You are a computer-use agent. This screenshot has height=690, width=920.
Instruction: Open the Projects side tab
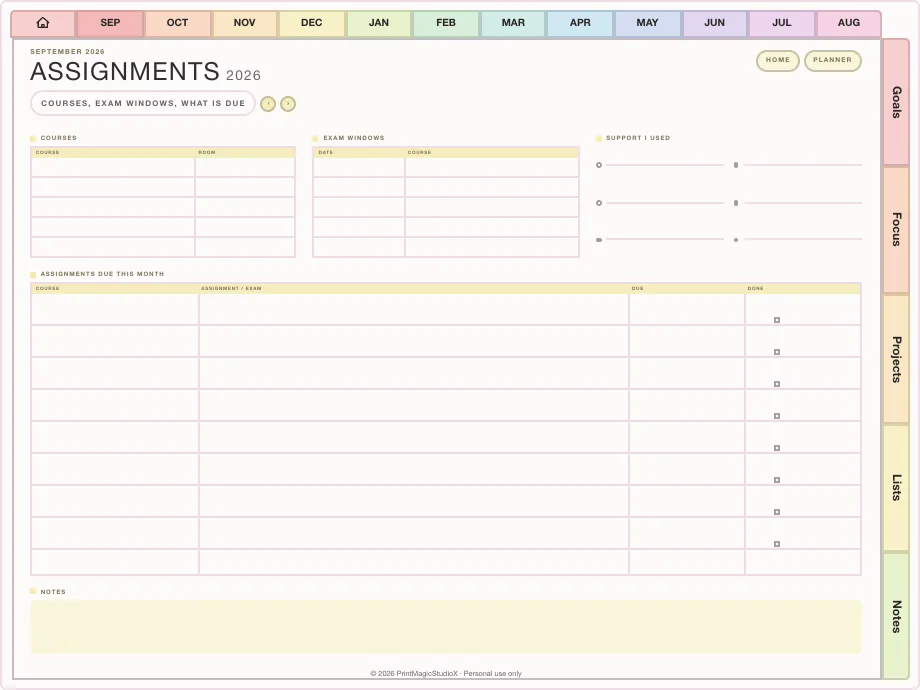pyautogui.click(x=897, y=359)
